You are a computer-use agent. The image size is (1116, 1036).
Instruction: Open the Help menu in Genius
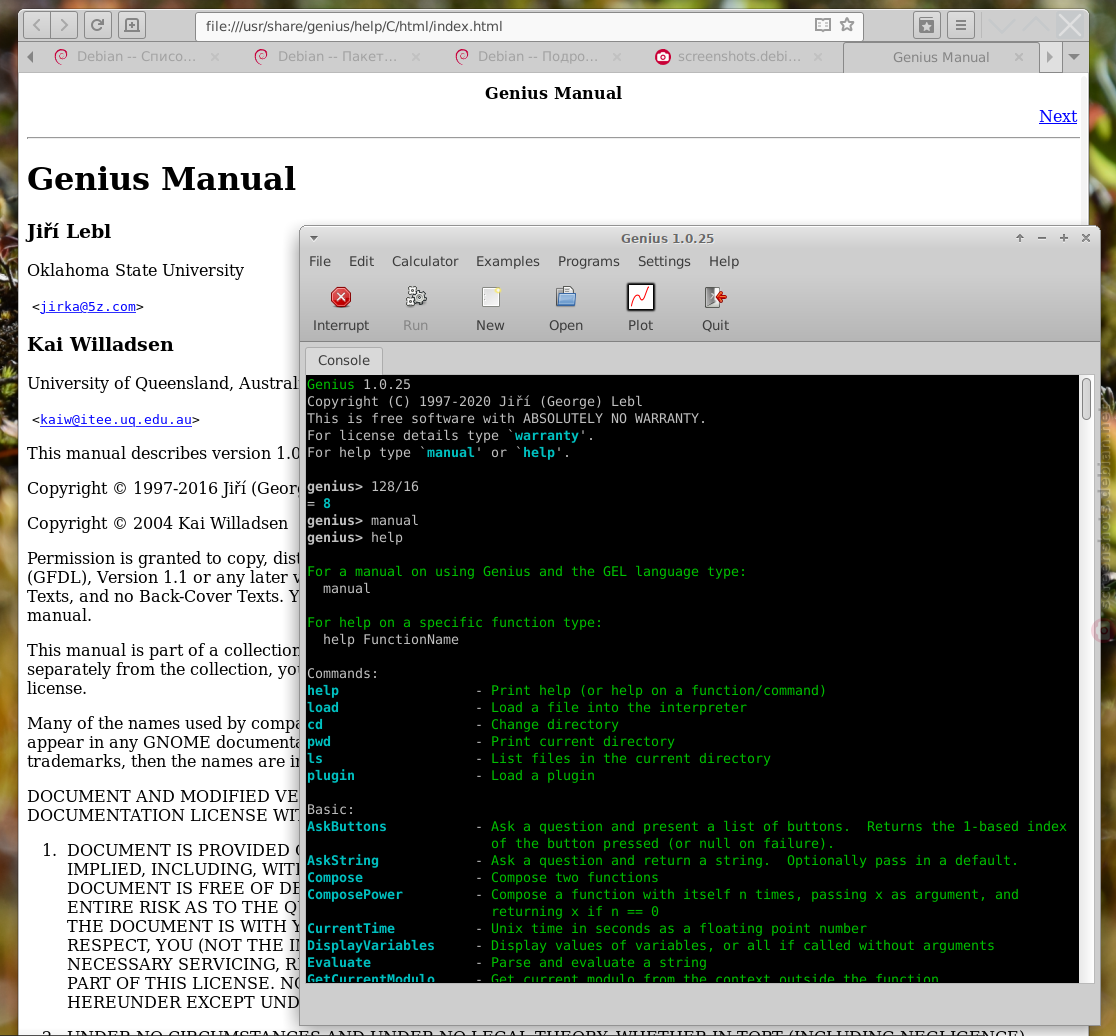724,261
